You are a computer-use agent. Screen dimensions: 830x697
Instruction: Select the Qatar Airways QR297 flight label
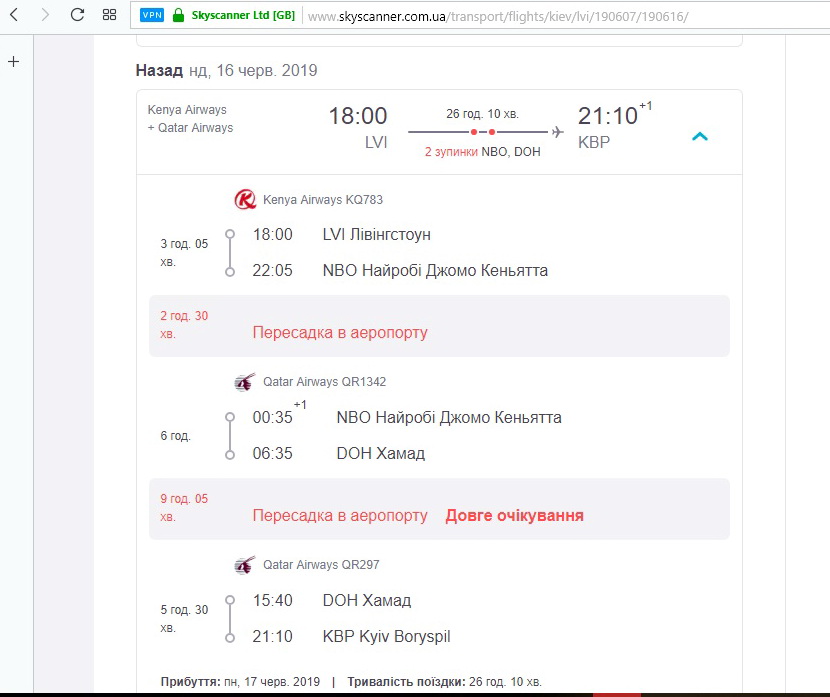tap(321, 565)
